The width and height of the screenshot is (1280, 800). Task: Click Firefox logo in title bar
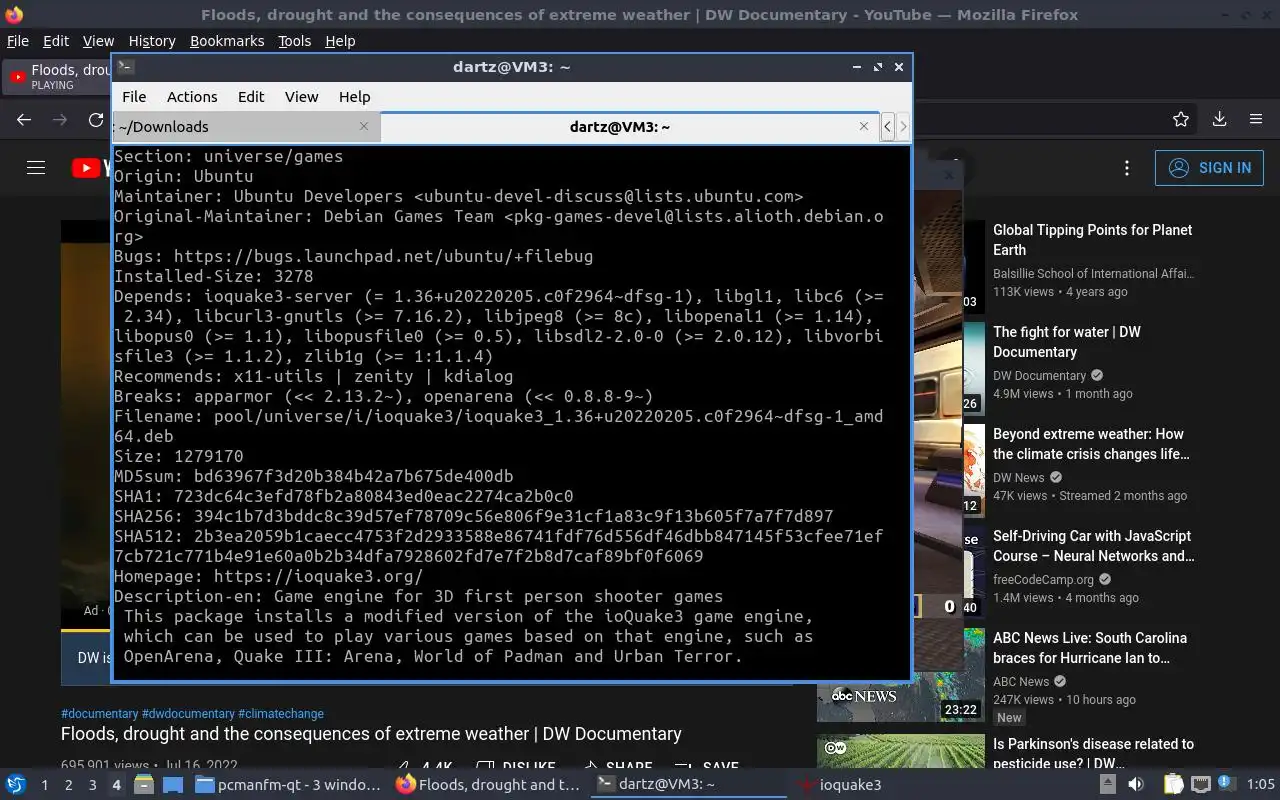point(14,15)
